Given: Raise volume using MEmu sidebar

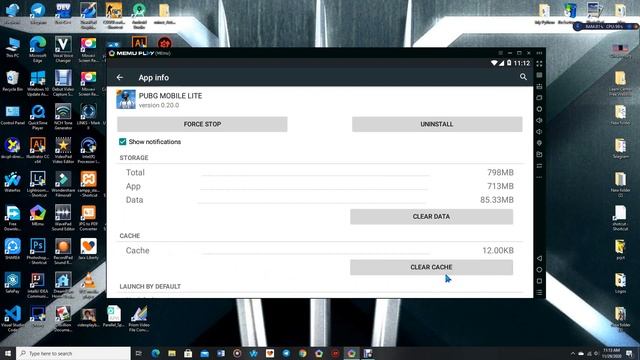Looking at the screenshot, I should (x=539, y=120).
